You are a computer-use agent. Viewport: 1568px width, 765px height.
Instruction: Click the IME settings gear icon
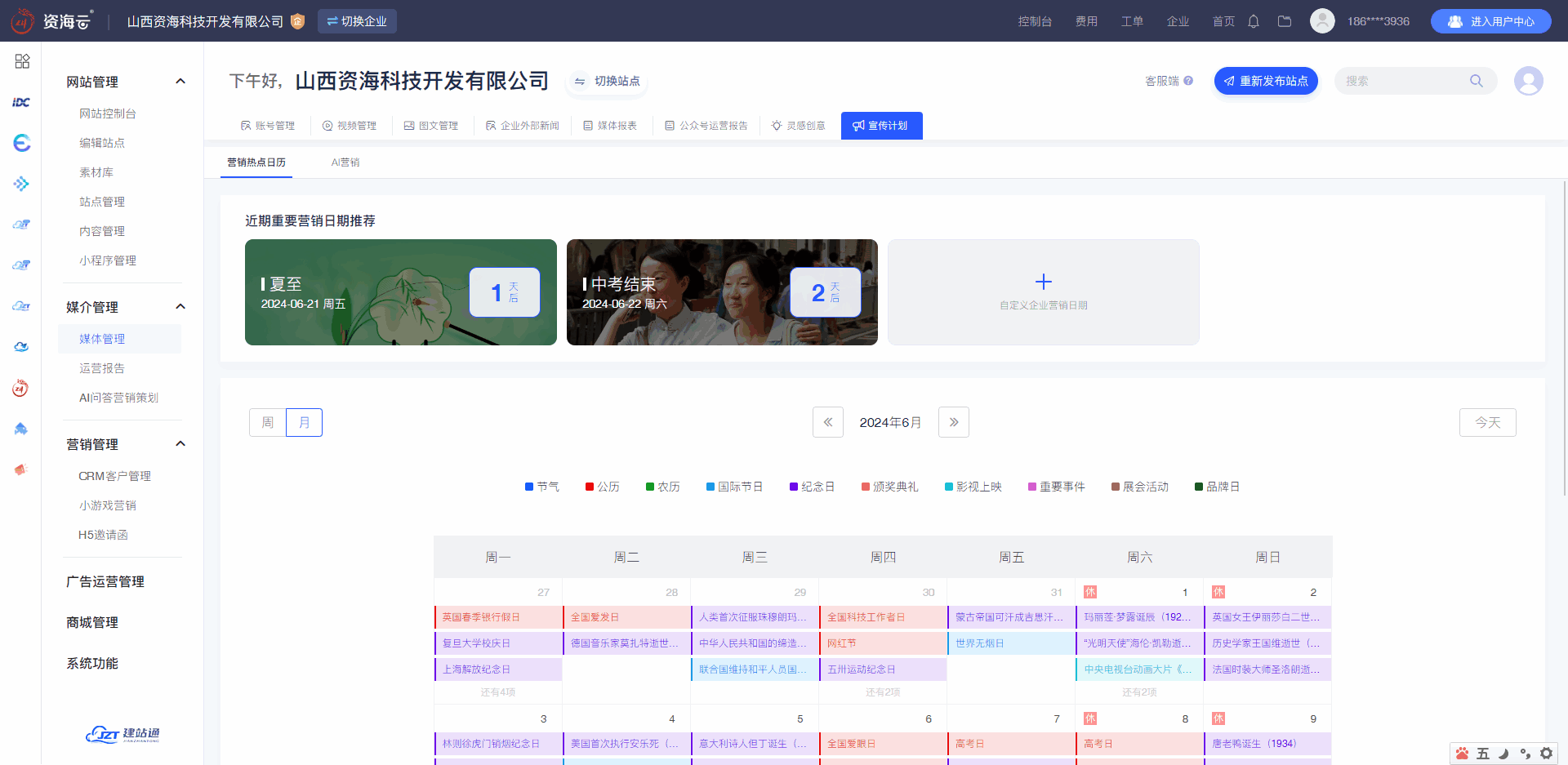coord(1546,754)
